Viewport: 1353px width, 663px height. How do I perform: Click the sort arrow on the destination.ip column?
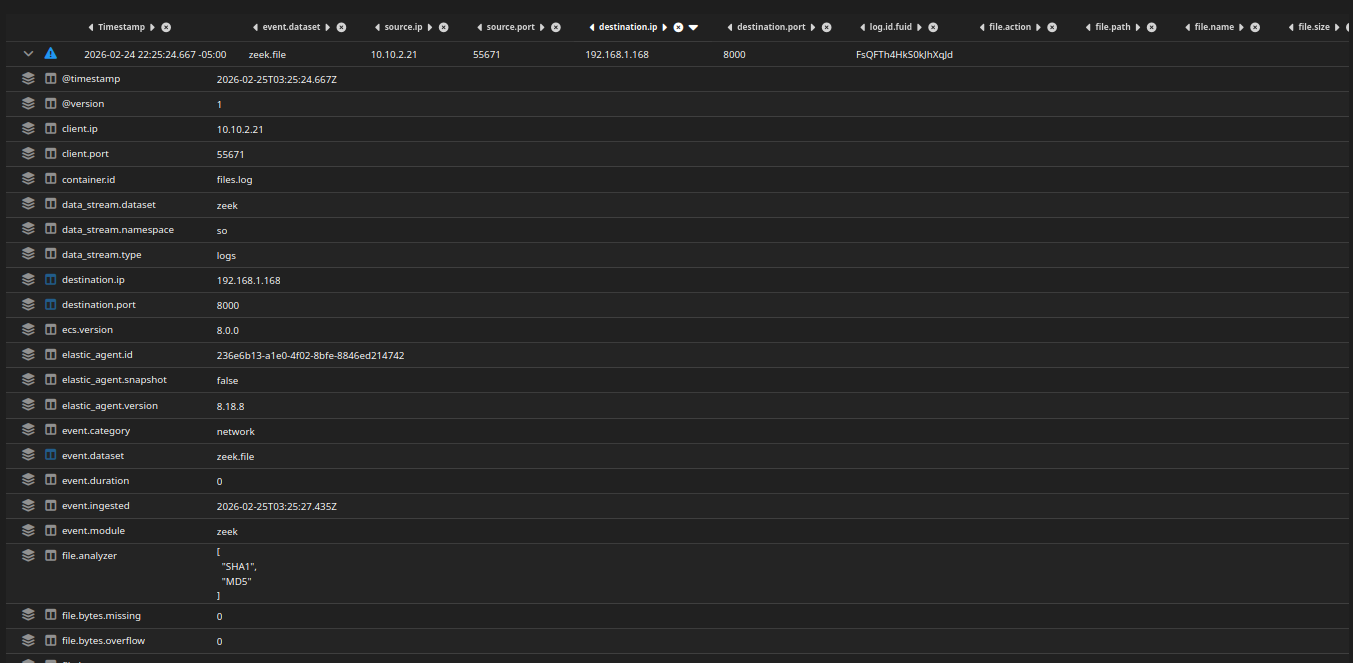693,27
